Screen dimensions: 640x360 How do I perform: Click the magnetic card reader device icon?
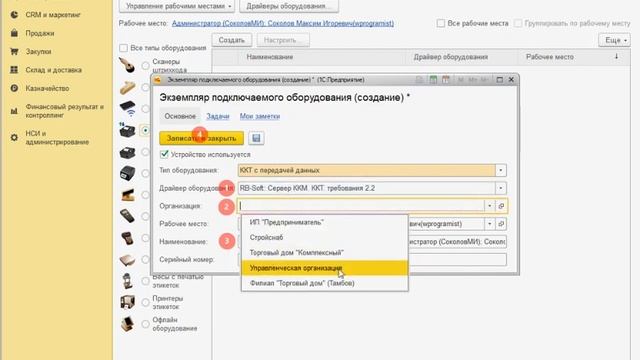point(127,87)
